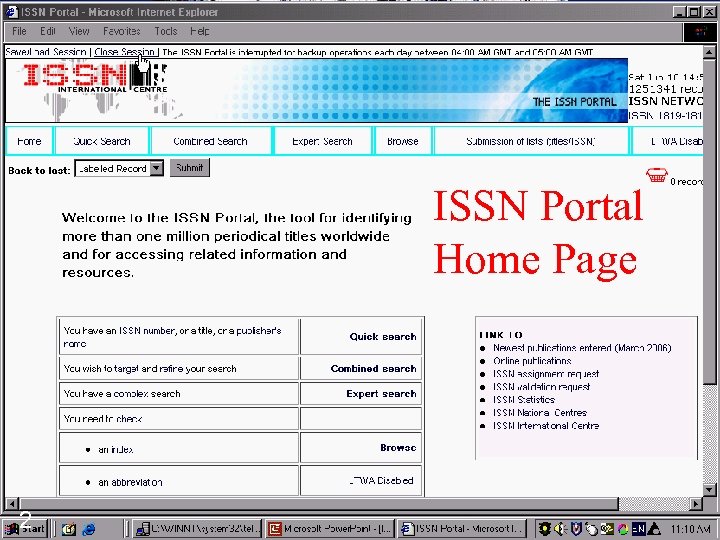
Task: Click the ISSN International Centre logo
Action: [96, 78]
